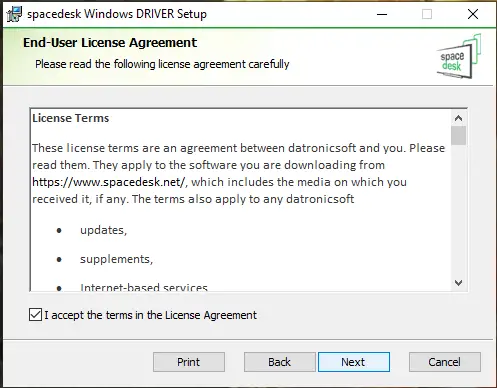The image size is (497, 388).
Task: Minimize the setup window
Action: pos(382,14)
